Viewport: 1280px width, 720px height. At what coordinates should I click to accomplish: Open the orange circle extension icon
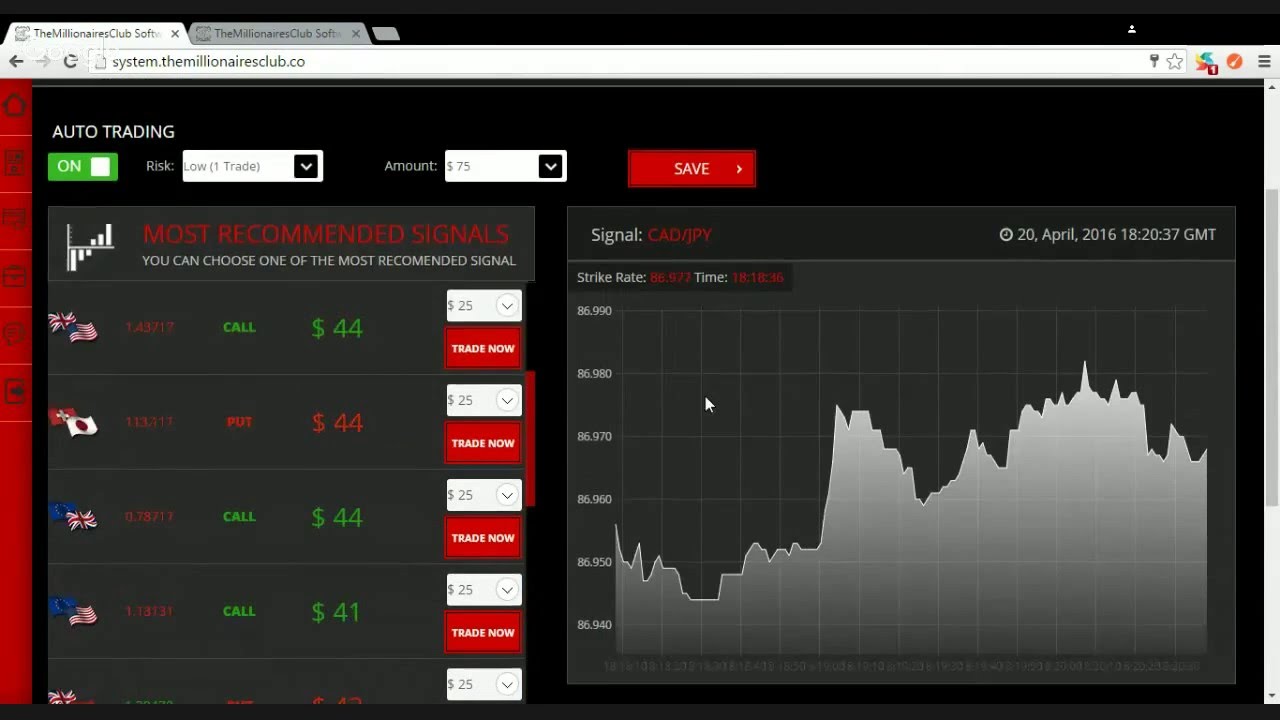1234,62
